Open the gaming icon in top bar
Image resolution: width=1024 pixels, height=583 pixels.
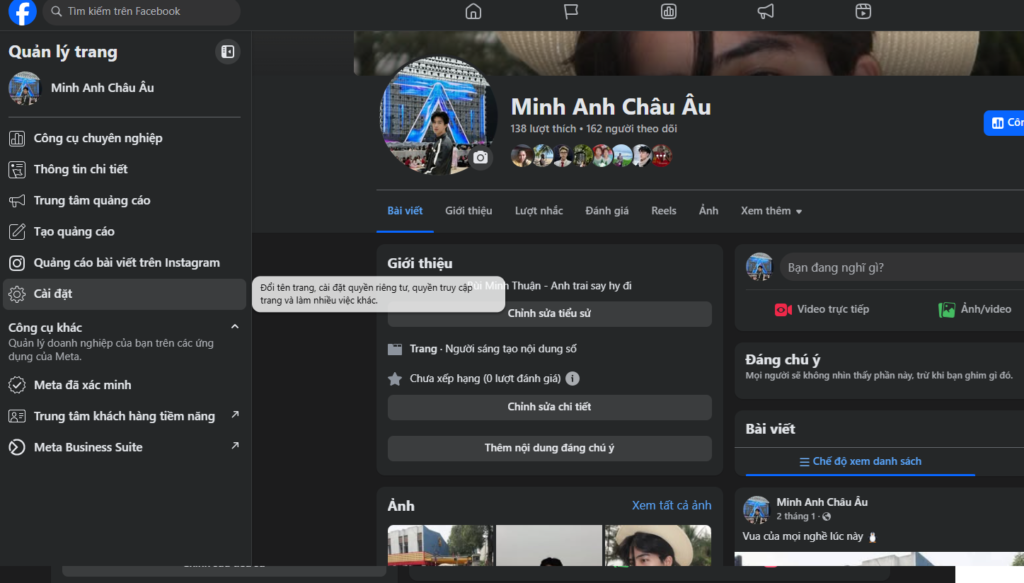(x=862, y=12)
